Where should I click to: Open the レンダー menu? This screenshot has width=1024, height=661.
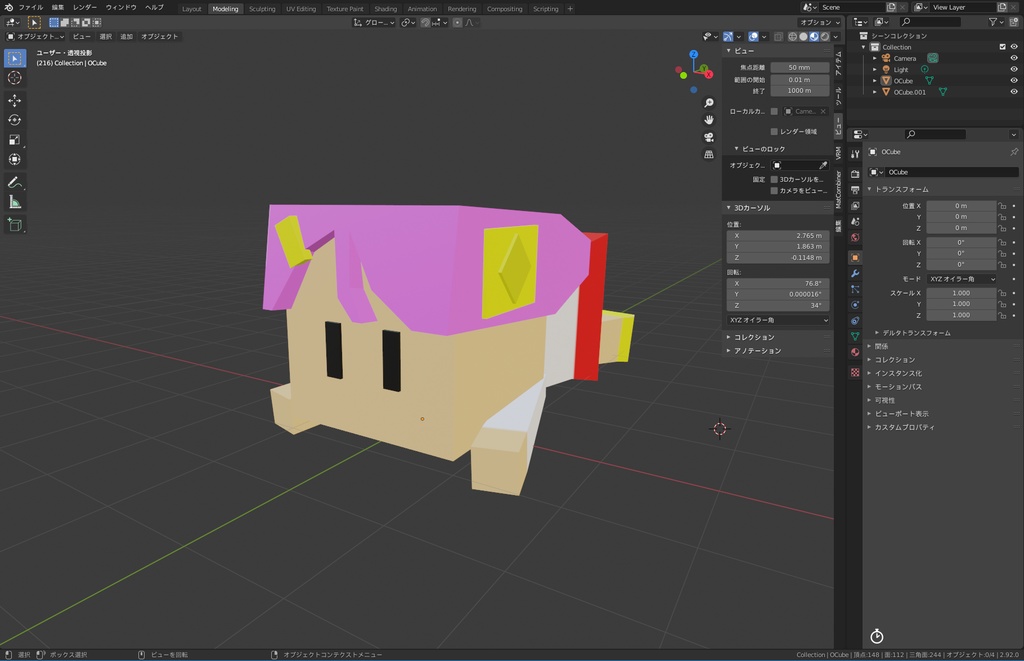click(85, 7)
